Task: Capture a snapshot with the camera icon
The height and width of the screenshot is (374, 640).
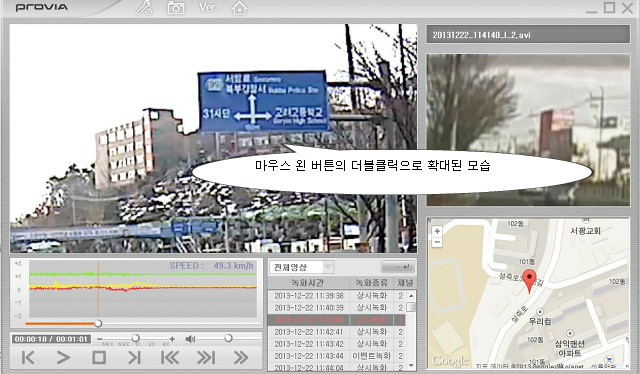Action: (x=176, y=8)
